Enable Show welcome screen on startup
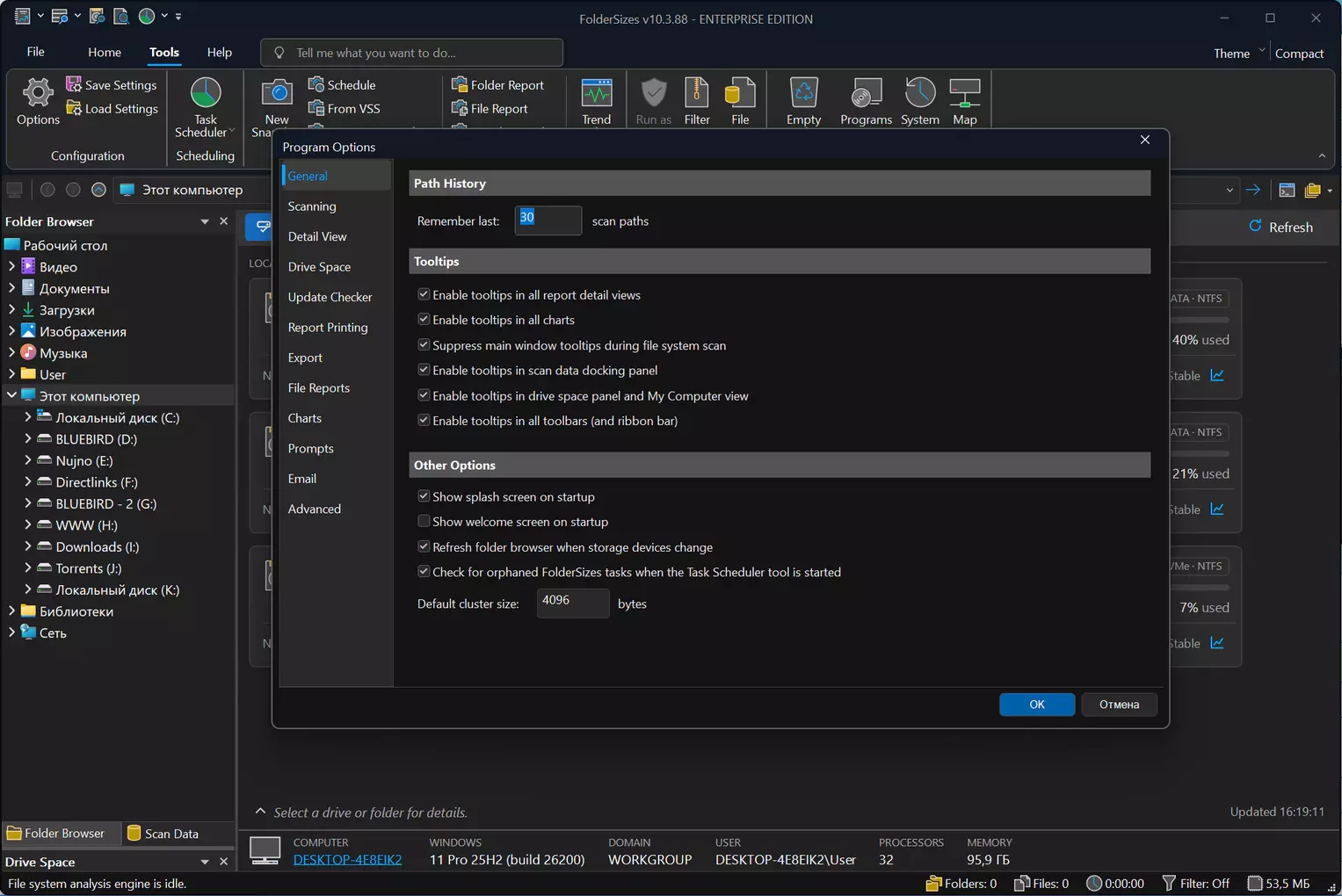The width and height of the screenshot is (1342, 896). (x=424, y=522)
